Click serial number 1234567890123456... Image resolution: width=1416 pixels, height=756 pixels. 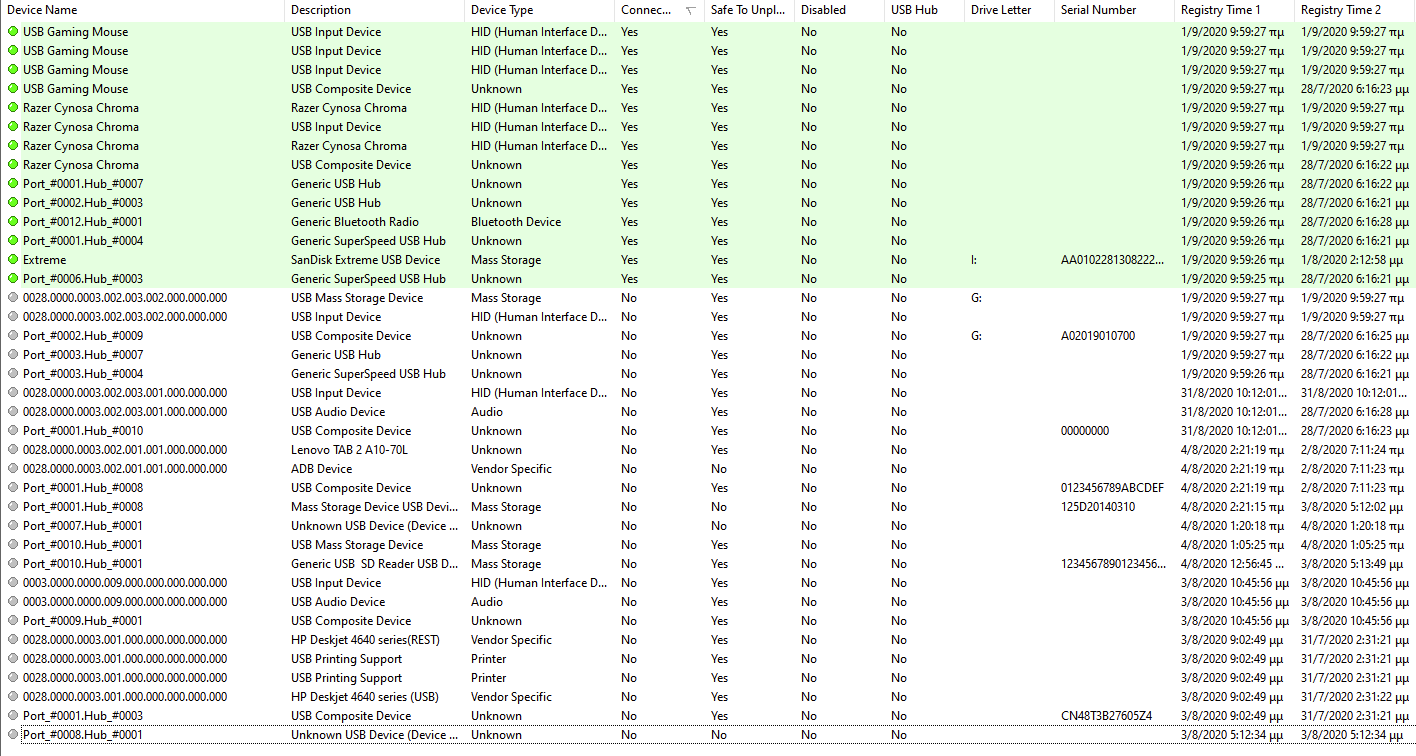click(x=1112, y=564)
